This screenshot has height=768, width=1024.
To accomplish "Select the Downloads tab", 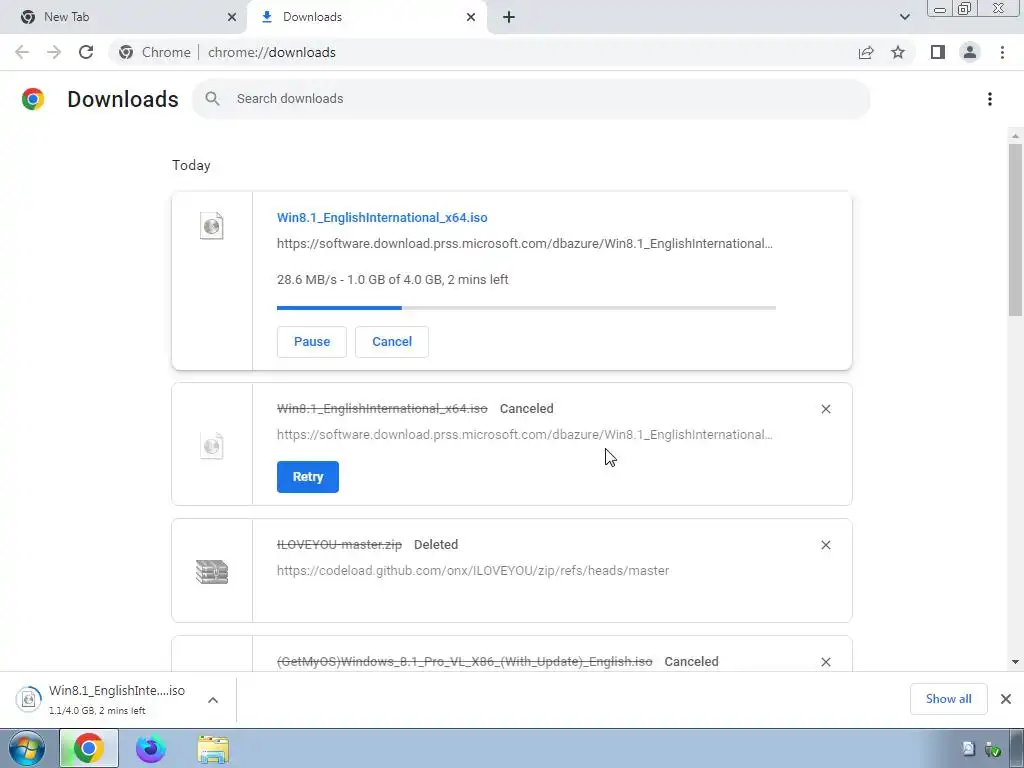I will point(366,17).
